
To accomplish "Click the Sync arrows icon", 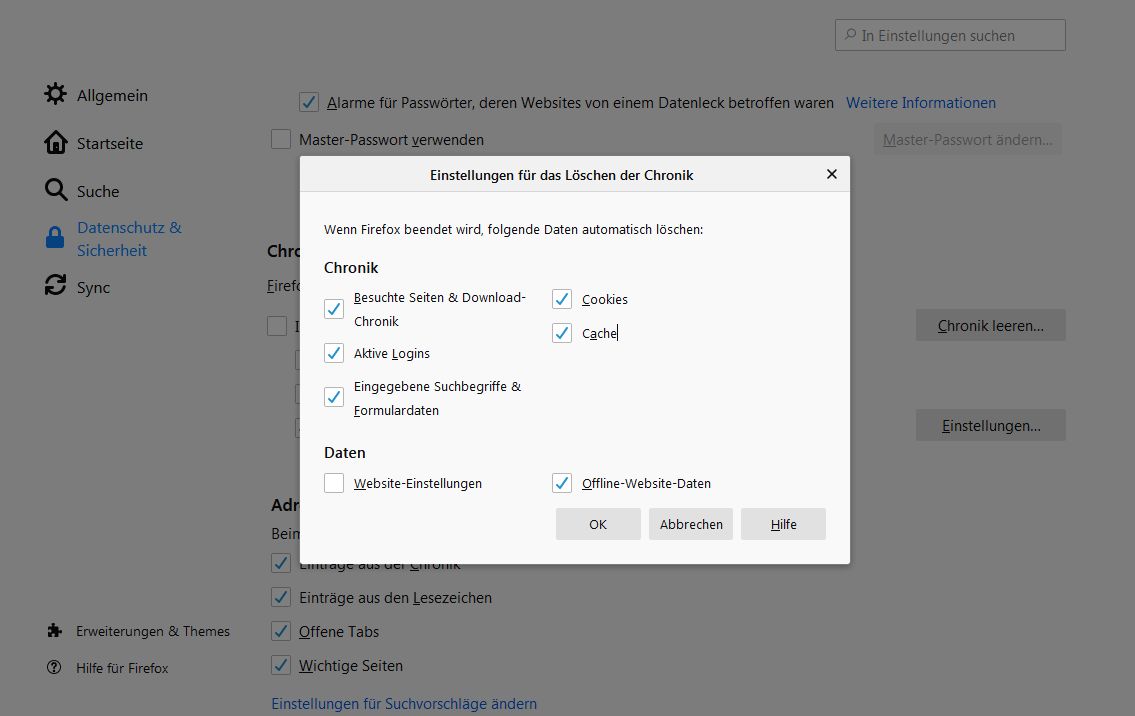I will click(55, 287).
